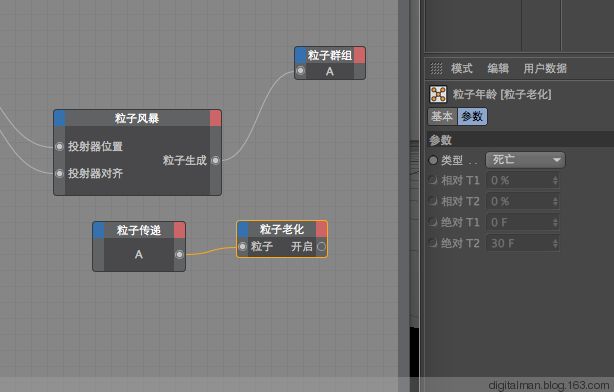Click the 参数 section header
The height and width of the screenshot is (392, 614).
click(x=520, y=140)
